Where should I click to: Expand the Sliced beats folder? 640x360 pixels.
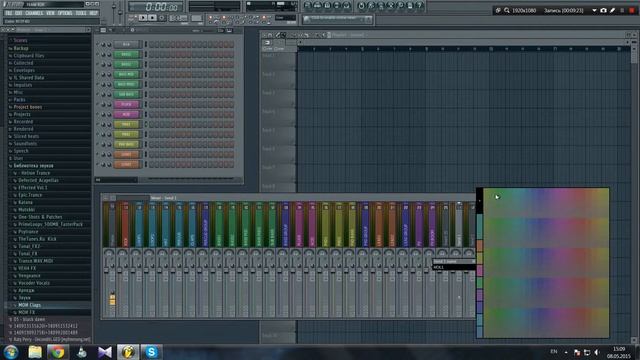click(26, 136)
